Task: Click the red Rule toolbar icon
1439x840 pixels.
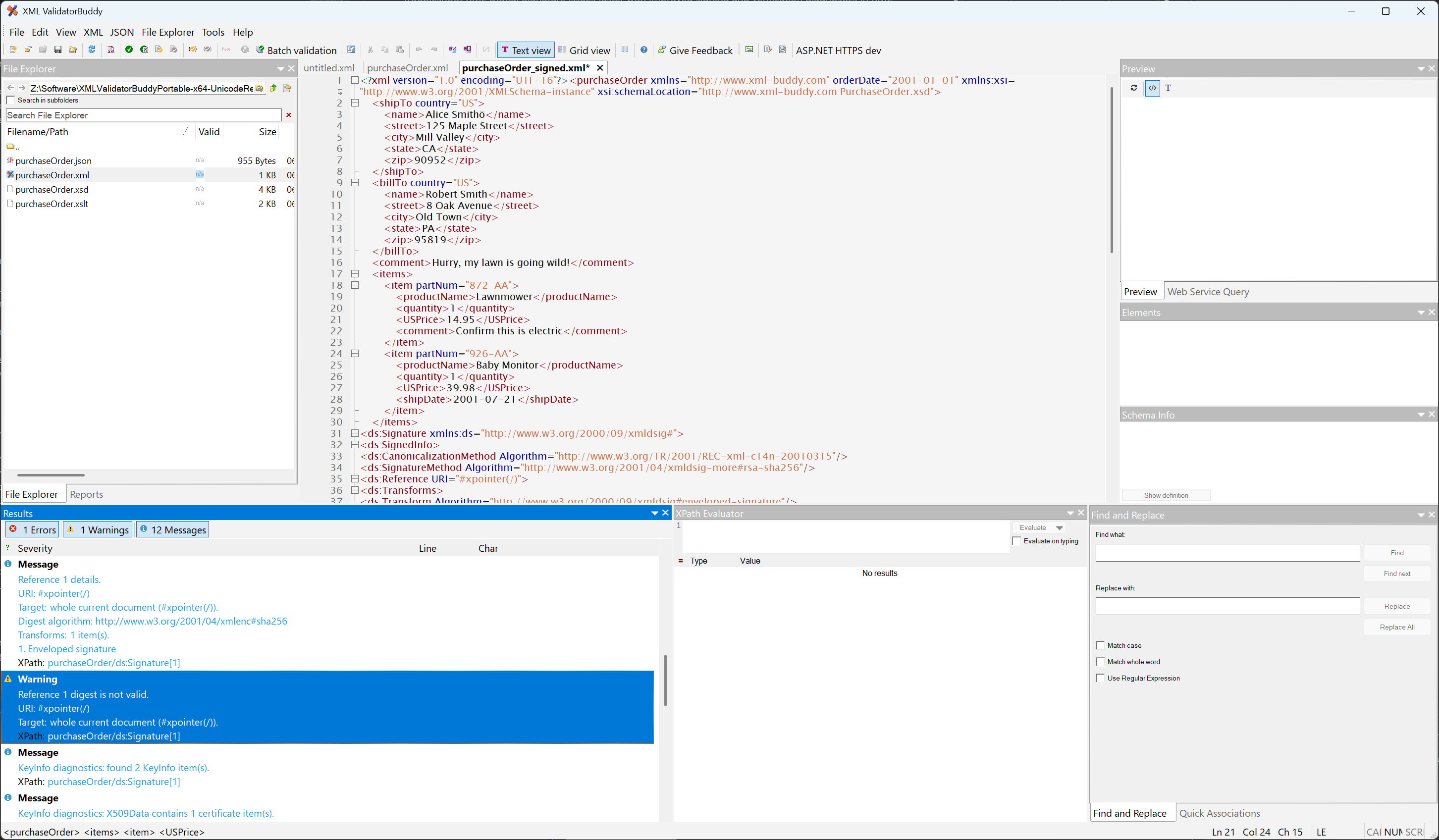Action: (226, 50)
